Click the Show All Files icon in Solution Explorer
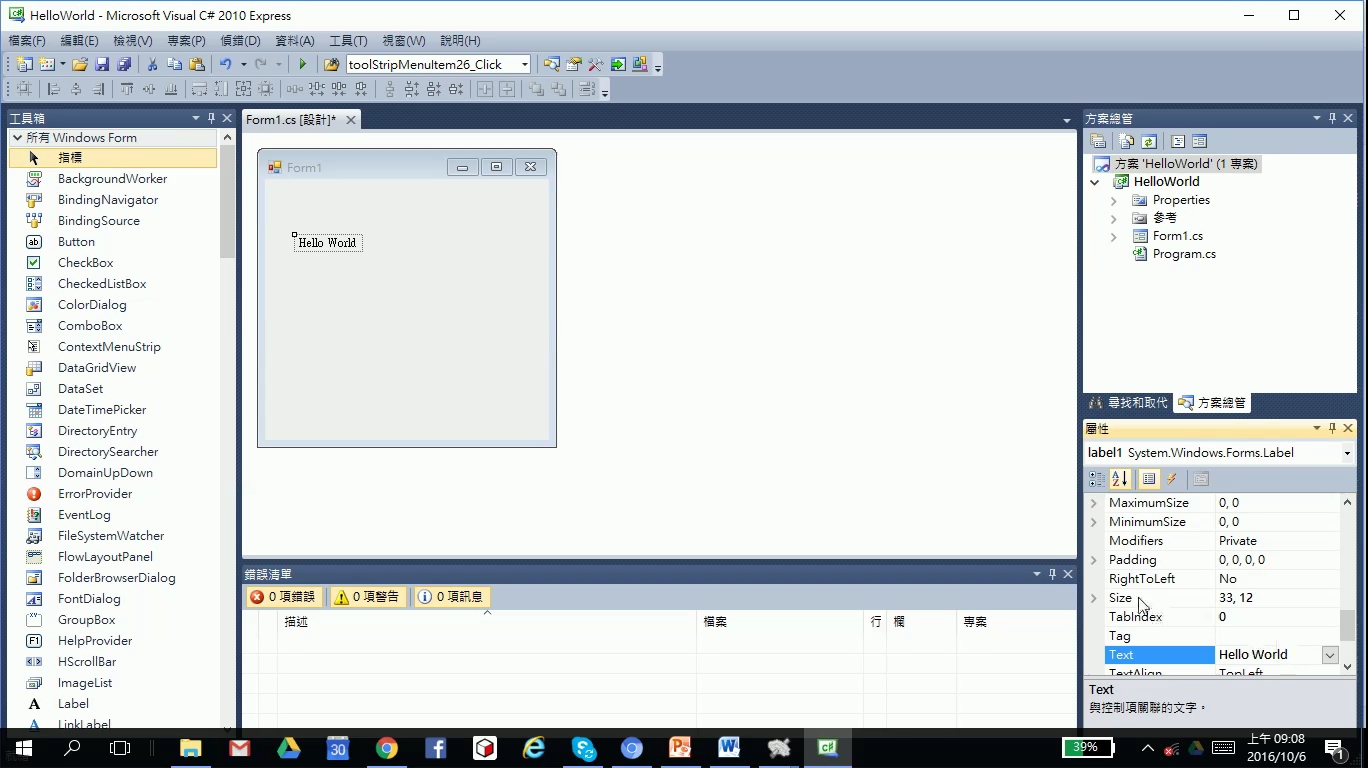Image resolution: width=1368 pixels, height=768 pixels. (x=1127, y=141)
